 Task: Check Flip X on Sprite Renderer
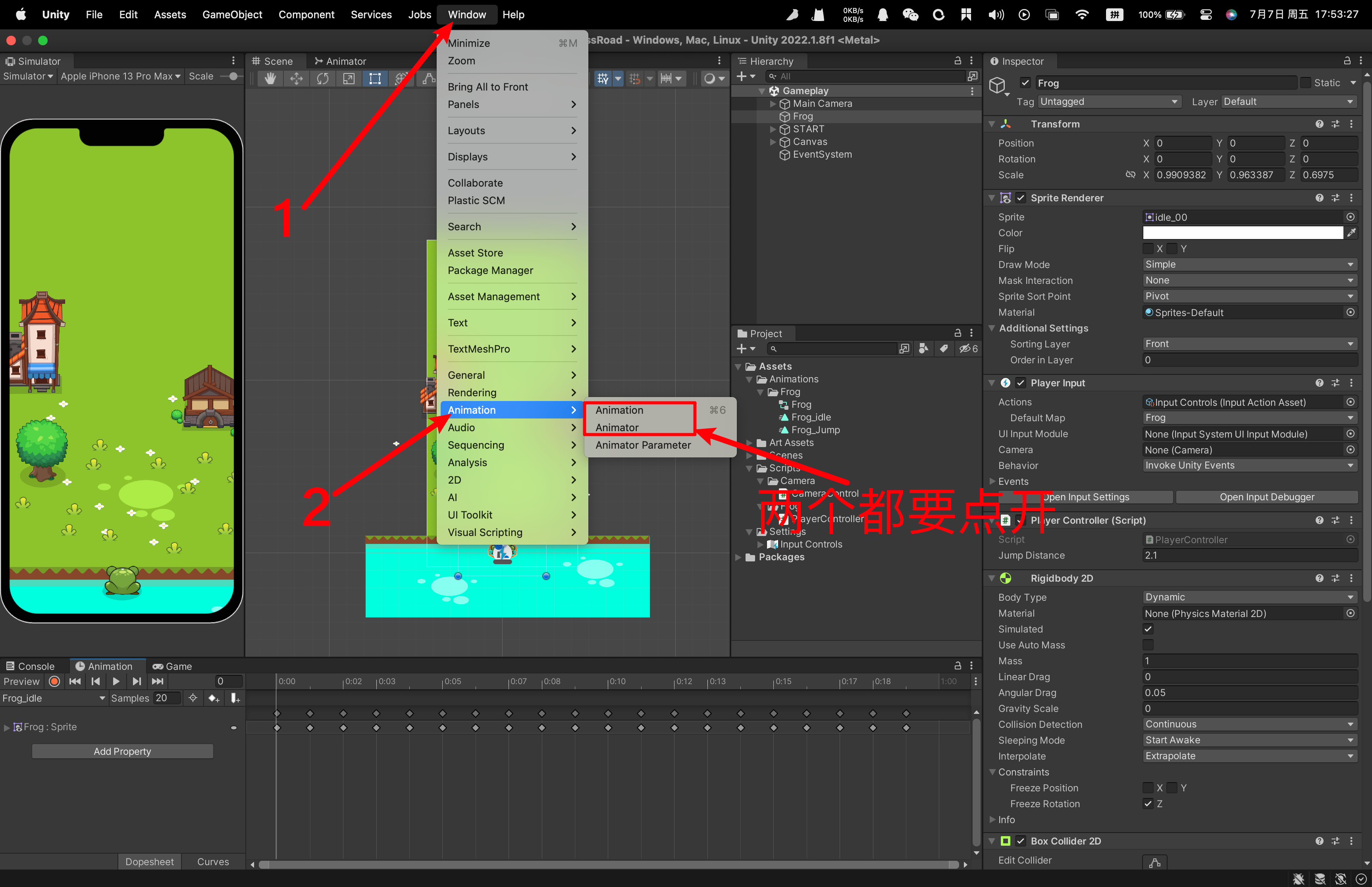[x=1148, y=249]
